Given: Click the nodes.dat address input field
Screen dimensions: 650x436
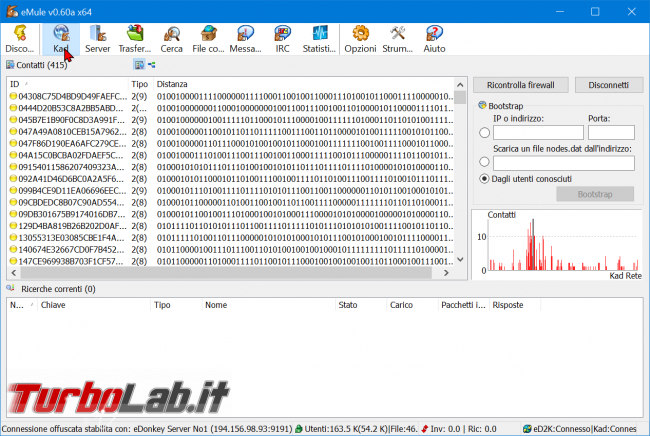Looking at the screenshot, I should pyautogui.click(x=564, y=163).
